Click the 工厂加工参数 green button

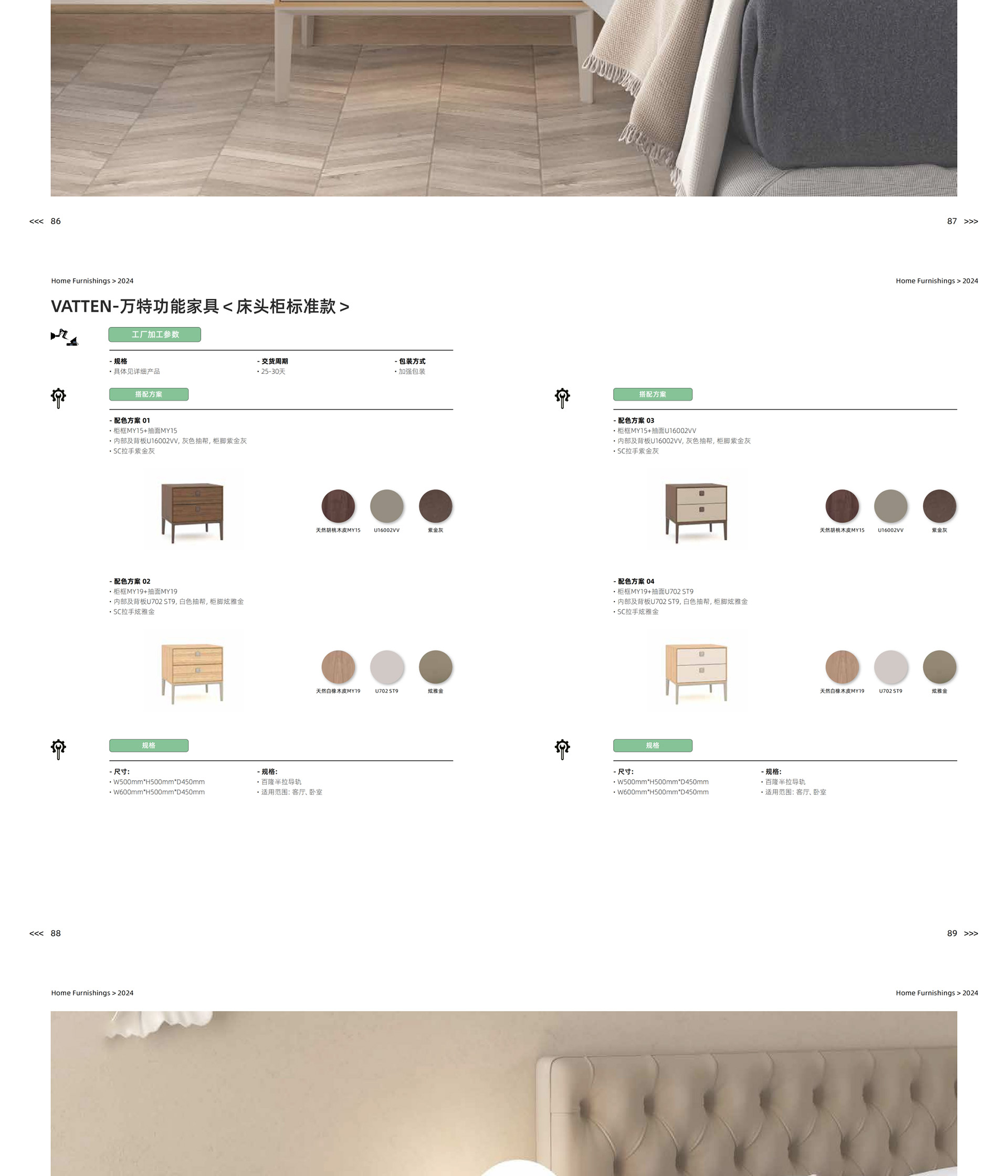(155, 334)
